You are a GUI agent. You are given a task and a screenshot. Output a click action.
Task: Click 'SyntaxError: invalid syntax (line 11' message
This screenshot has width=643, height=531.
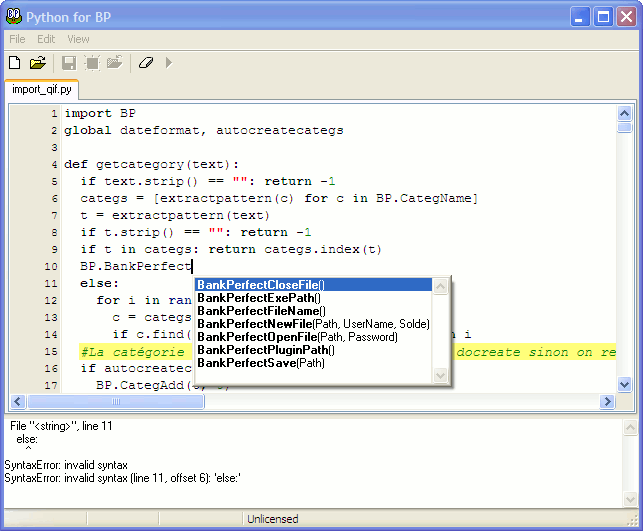pyautogui.click(x=122, y=478)
